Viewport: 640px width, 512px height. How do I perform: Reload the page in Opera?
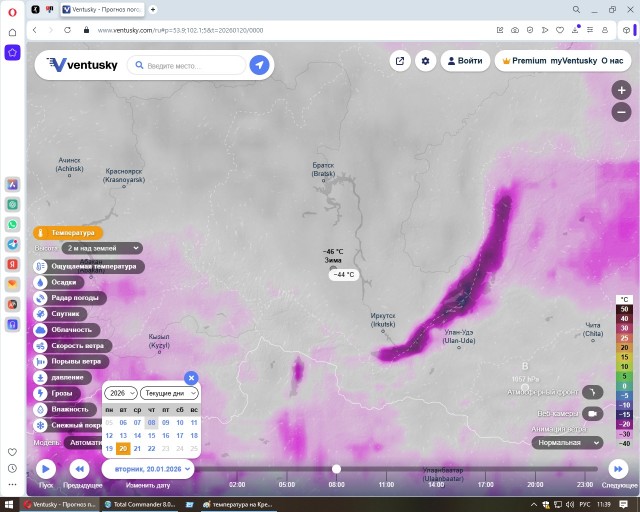pyautogui.click(x=67, y=30)
